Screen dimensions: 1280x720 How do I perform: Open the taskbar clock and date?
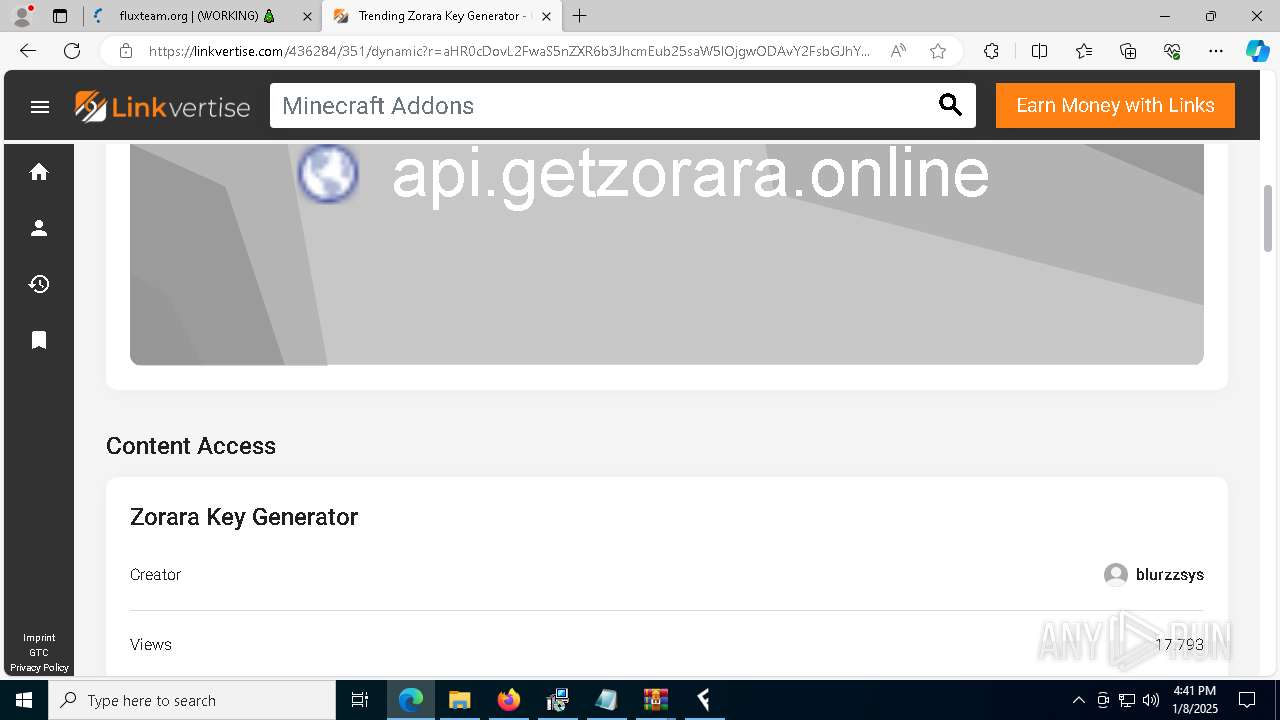tap(1195, 700)
